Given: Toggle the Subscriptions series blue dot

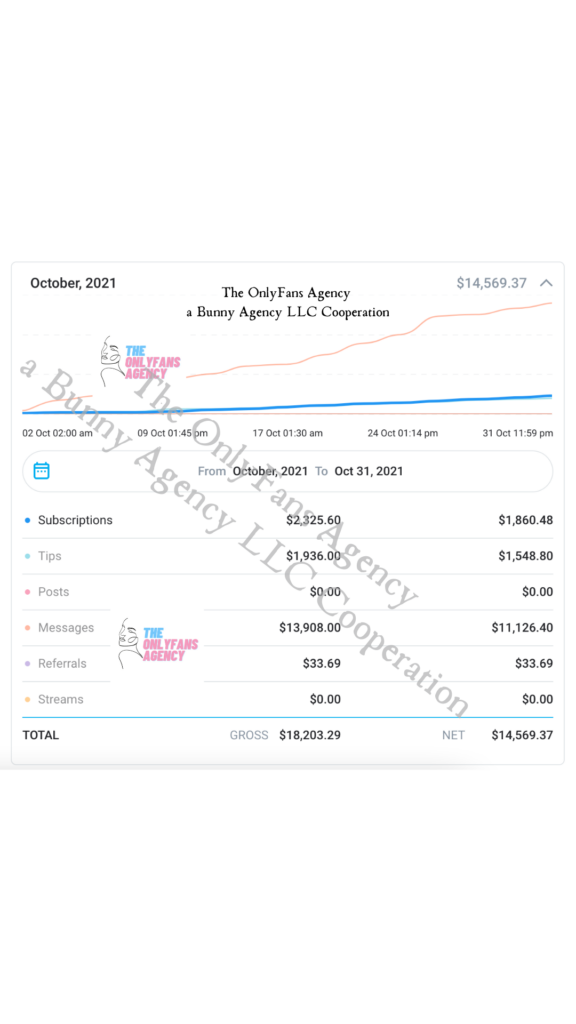Looking at the screenshot, I should [x=27, y=520].
